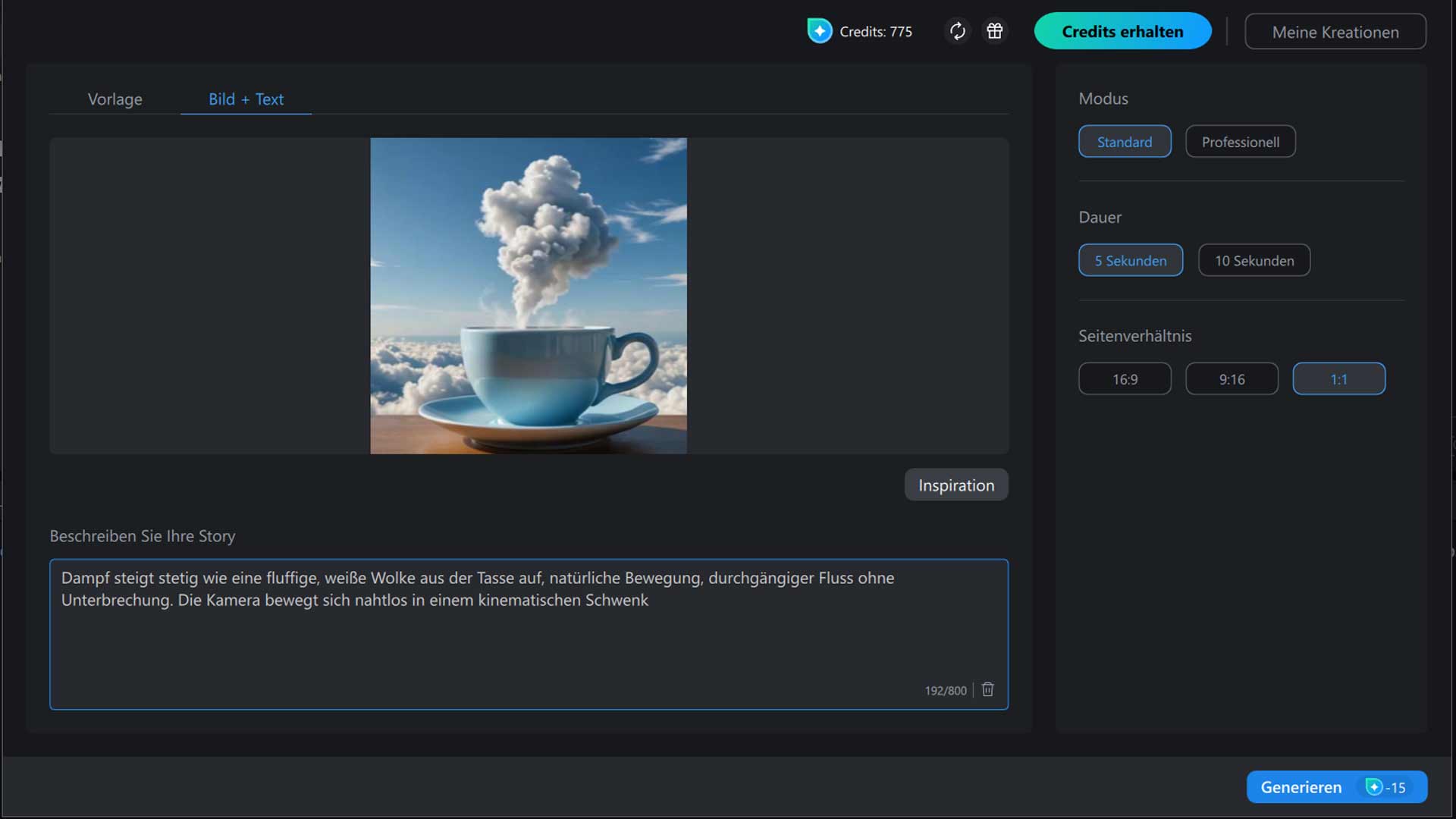Click the blue credits badge icon
This screenshot has height=819, width=1456.
pos(820,31)
